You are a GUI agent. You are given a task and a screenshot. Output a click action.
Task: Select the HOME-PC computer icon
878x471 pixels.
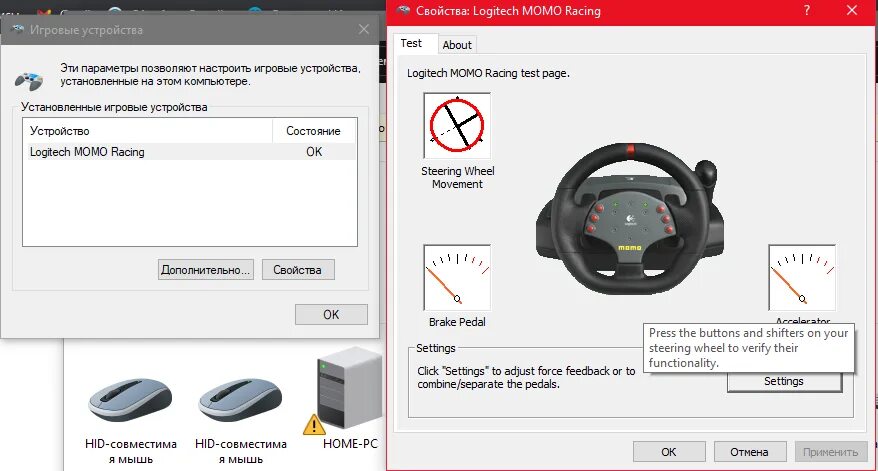(x=349, y=389)
